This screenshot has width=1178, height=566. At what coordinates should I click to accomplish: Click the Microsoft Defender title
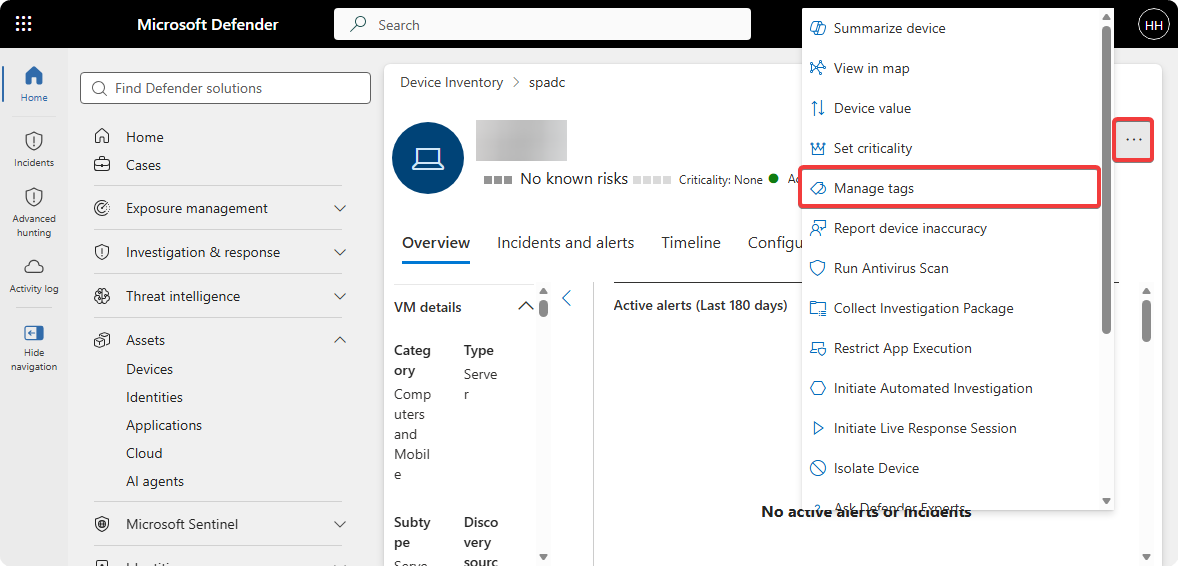(x=208, y=25)
